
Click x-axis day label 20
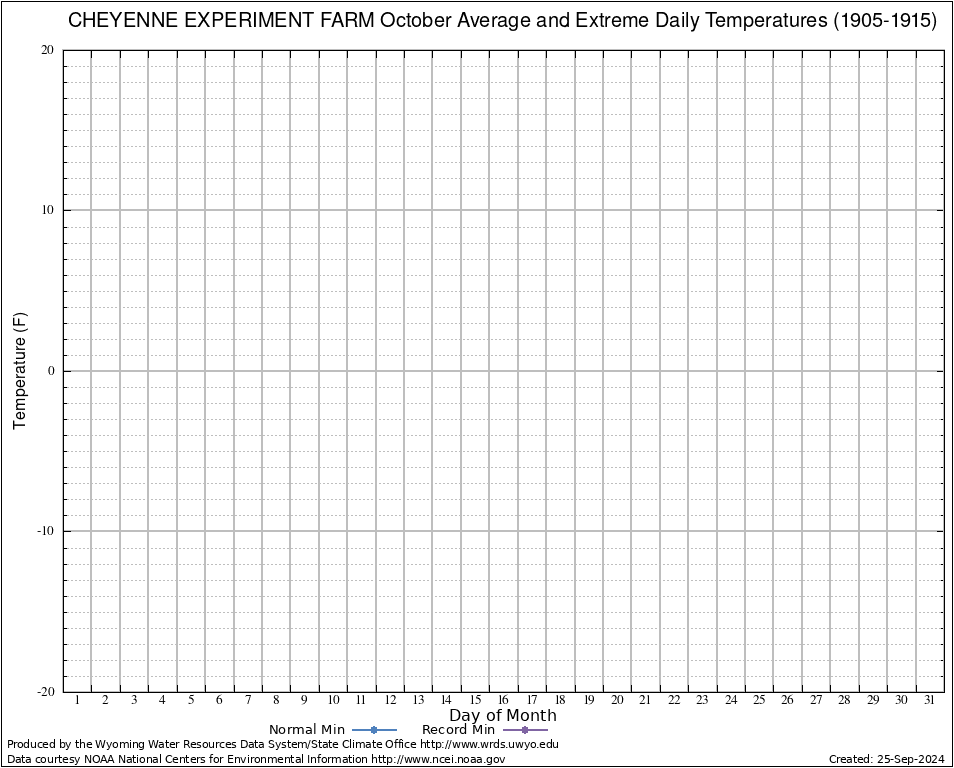click(x=618, y=700)
